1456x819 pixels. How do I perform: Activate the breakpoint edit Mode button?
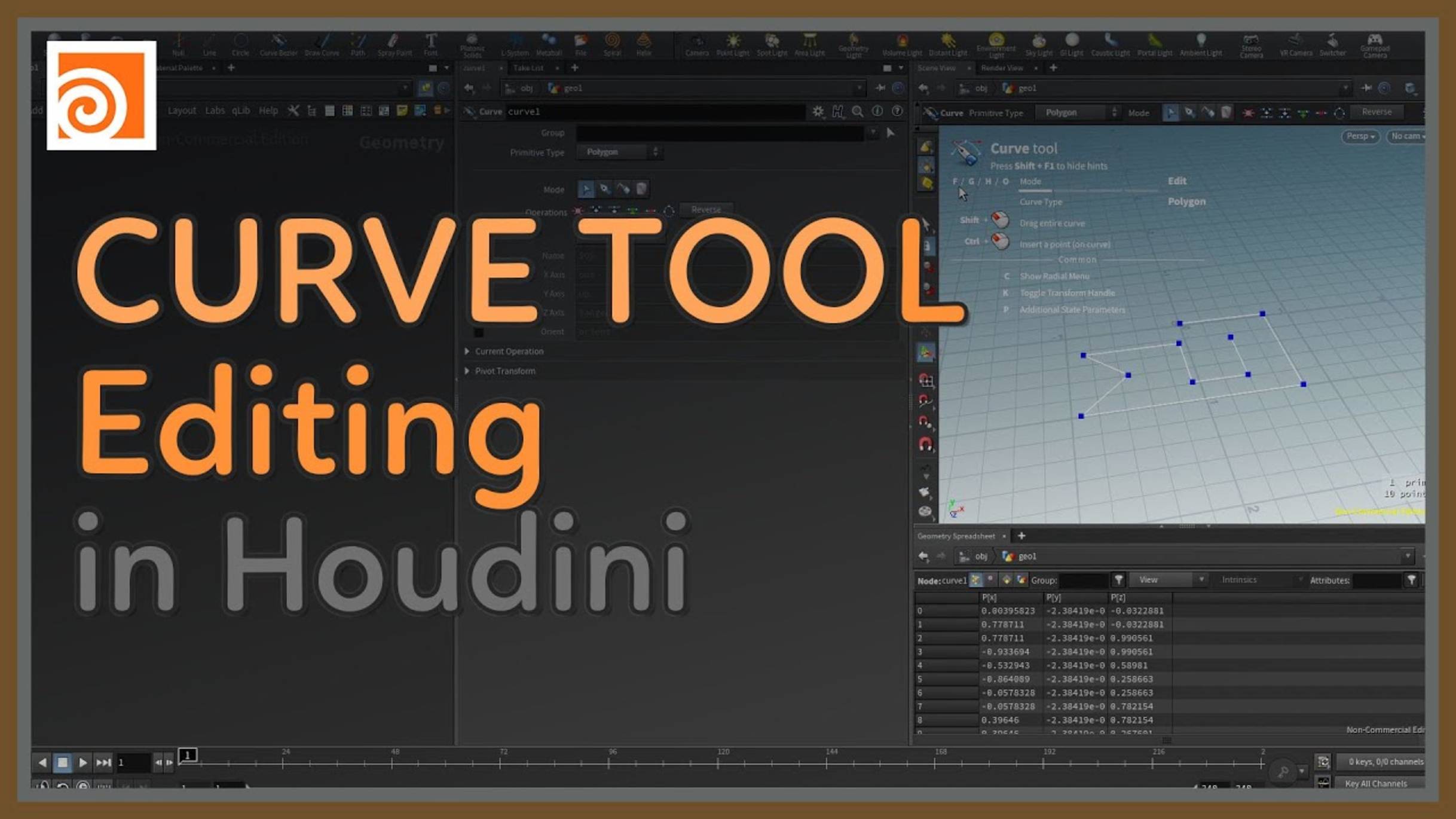pyautogui.click(x=605, y=189)
